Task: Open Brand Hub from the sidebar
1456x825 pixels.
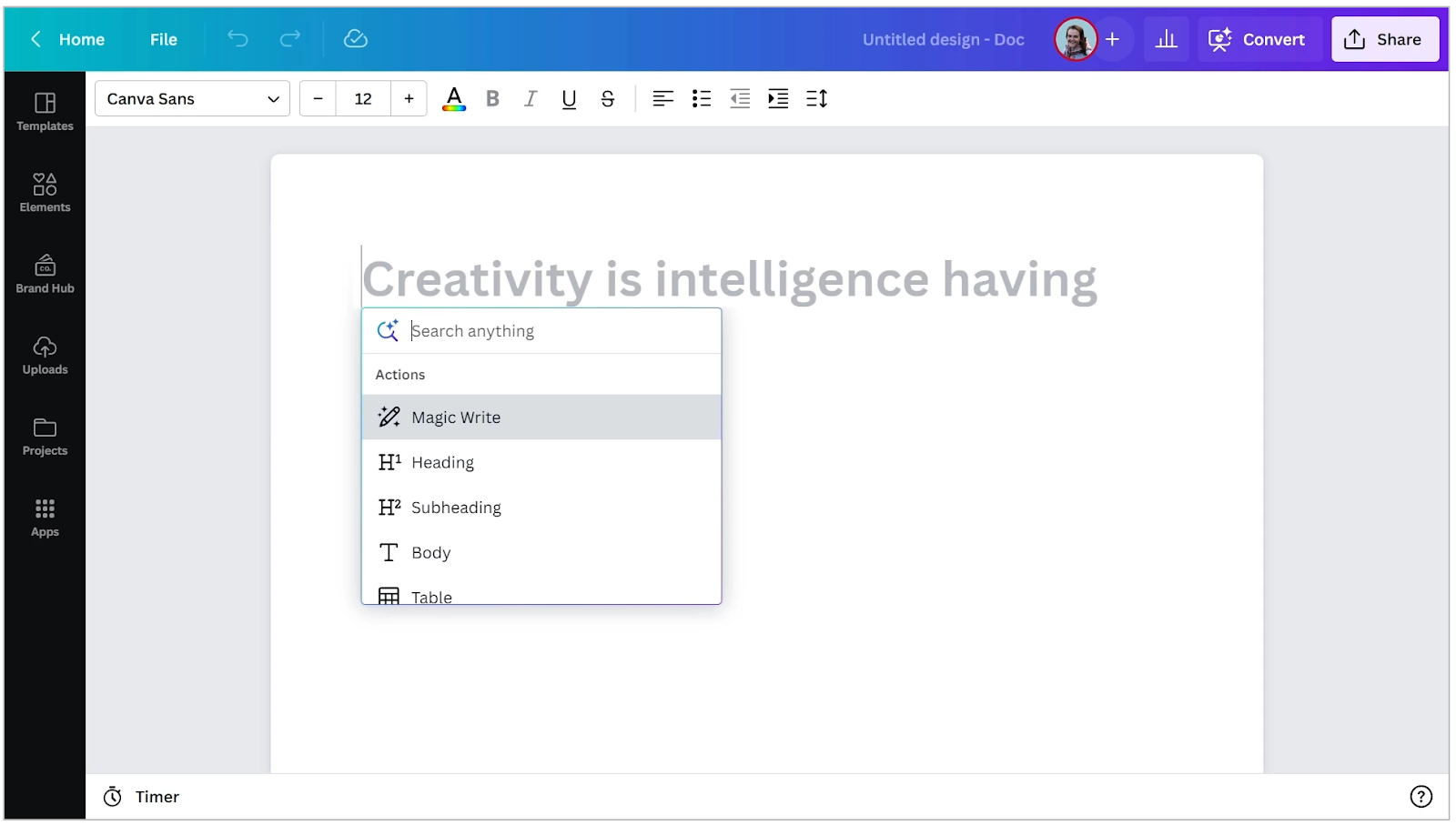Action: coord(44,273)
